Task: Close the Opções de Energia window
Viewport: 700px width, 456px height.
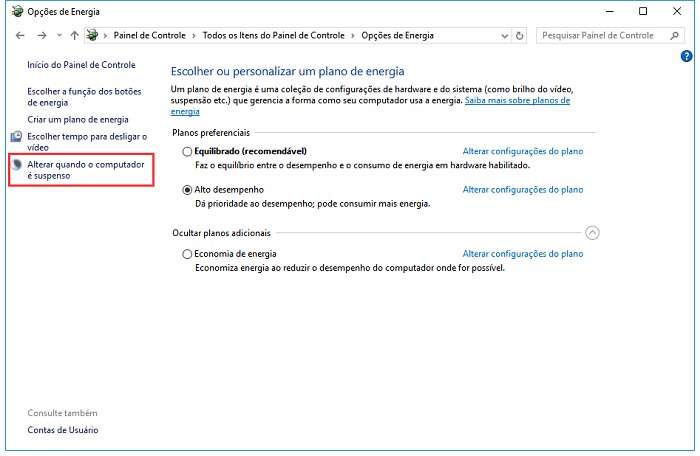Action: click(677, 12)
